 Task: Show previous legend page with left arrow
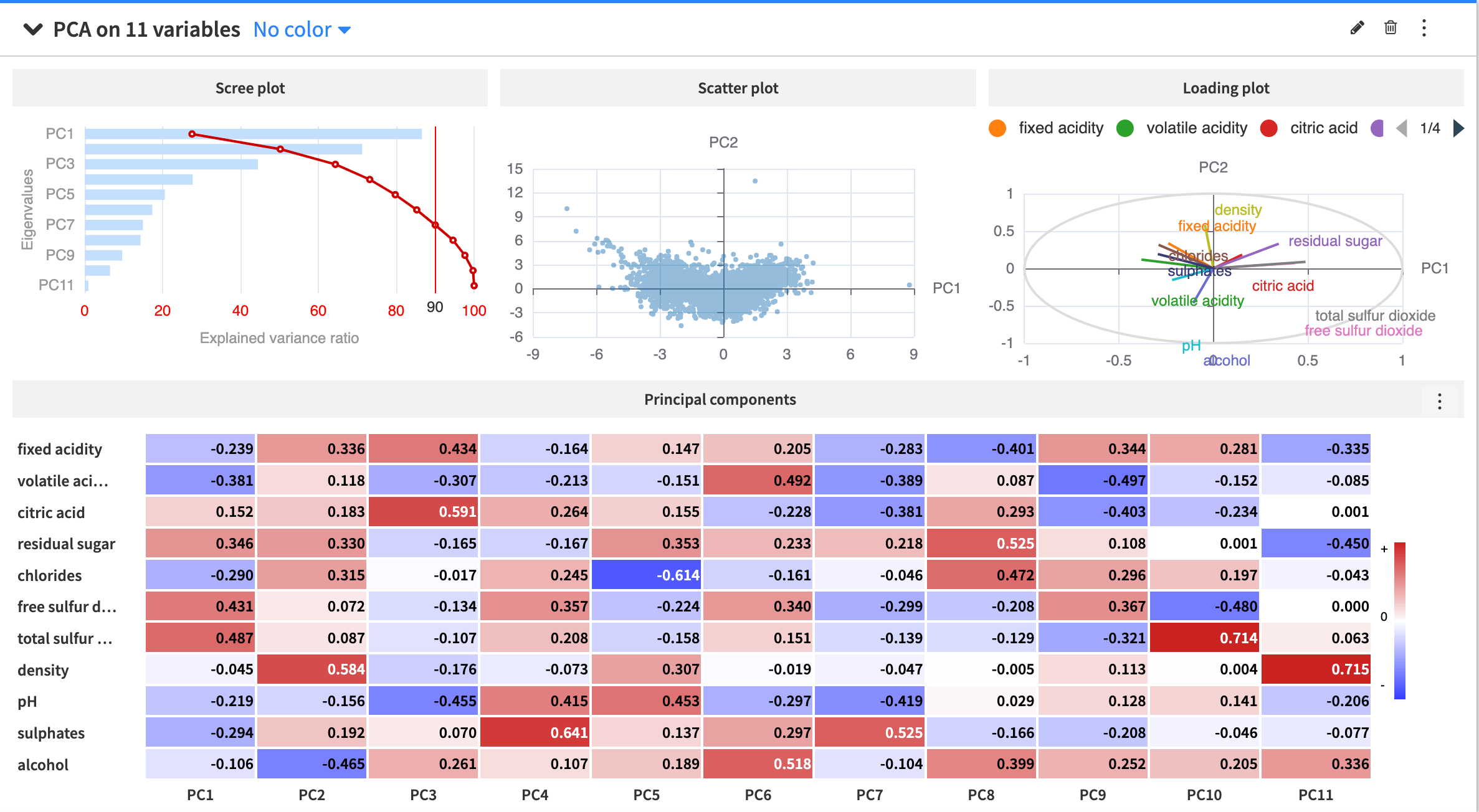1402,128
